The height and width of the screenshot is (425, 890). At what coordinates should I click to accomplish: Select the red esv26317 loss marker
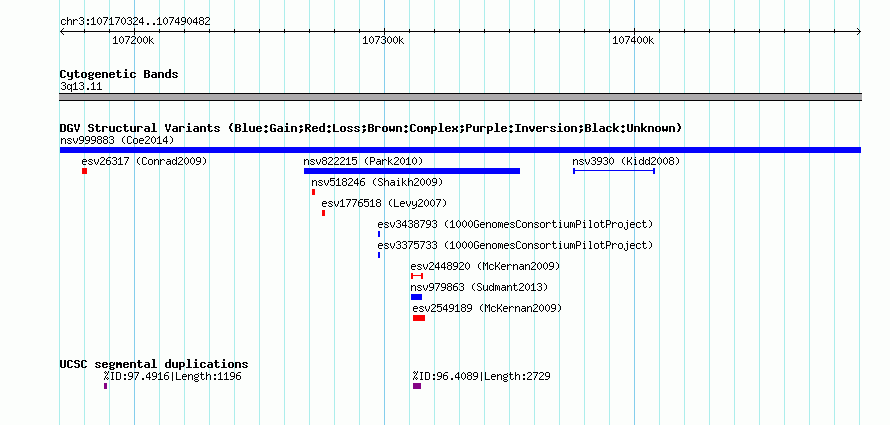click(84, 171)
